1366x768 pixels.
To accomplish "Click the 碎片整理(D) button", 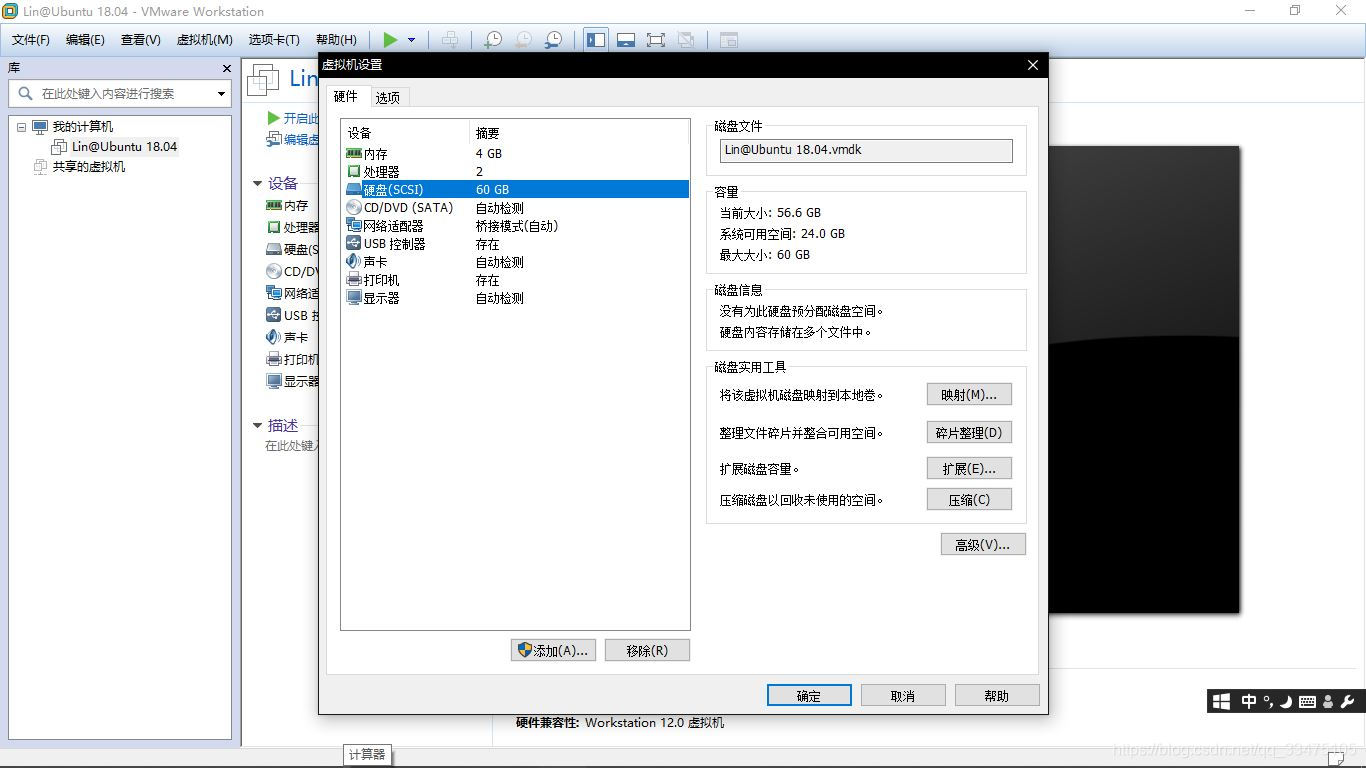I will pyautogui.click(x=969, y=432).
